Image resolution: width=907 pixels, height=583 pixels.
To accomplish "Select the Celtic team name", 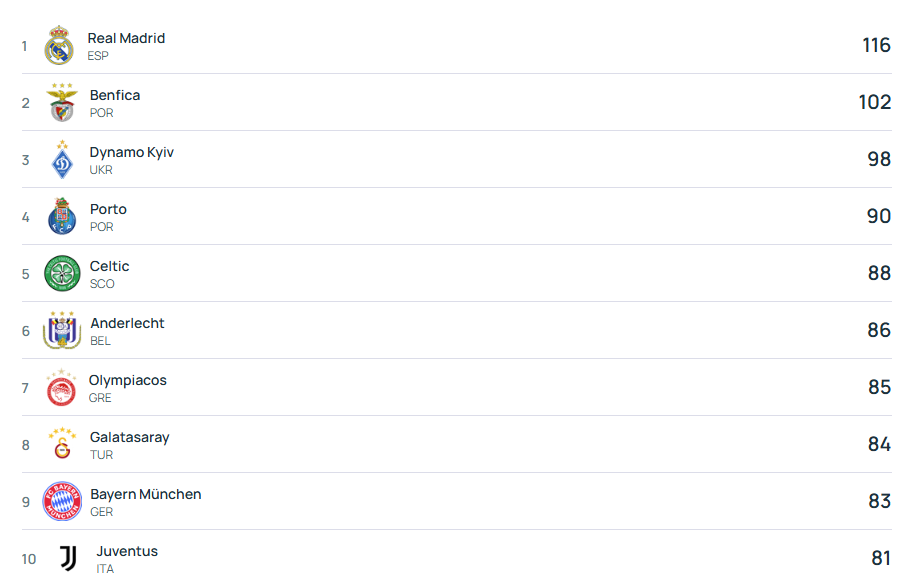I will [x=110, y=266].
